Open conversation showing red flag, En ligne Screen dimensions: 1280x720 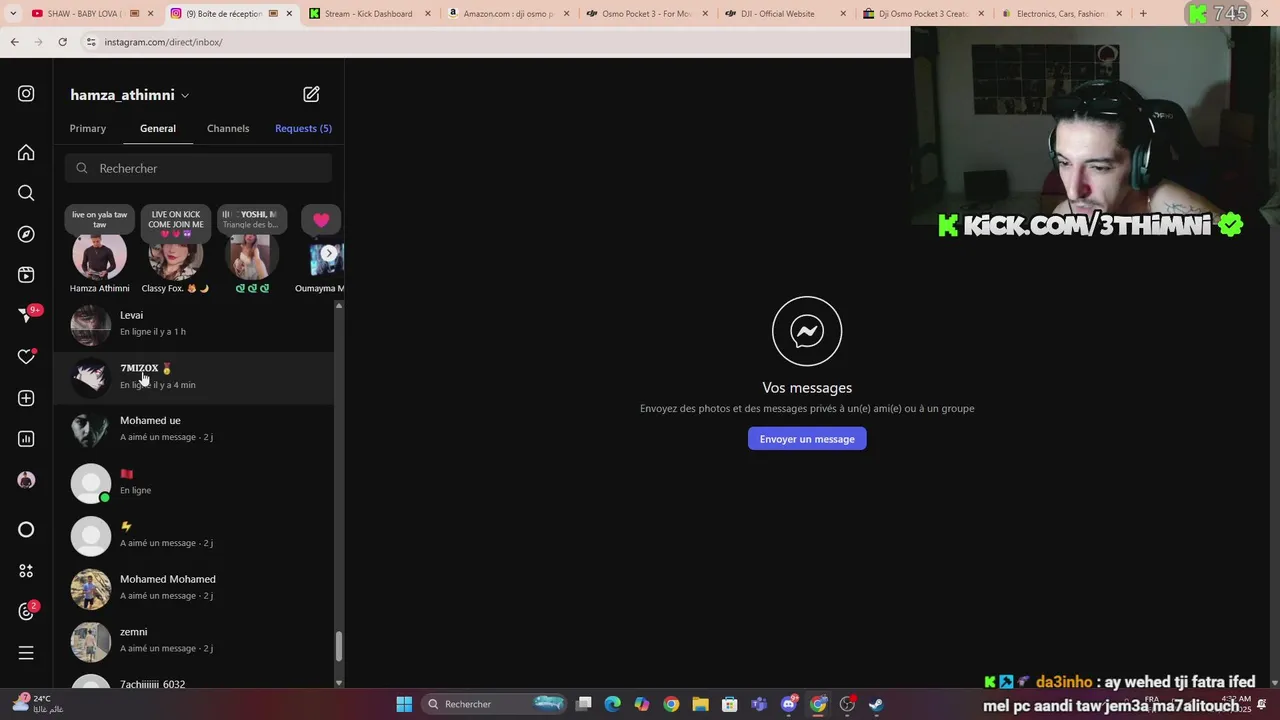pyautogui.click(x=194, y=483)
